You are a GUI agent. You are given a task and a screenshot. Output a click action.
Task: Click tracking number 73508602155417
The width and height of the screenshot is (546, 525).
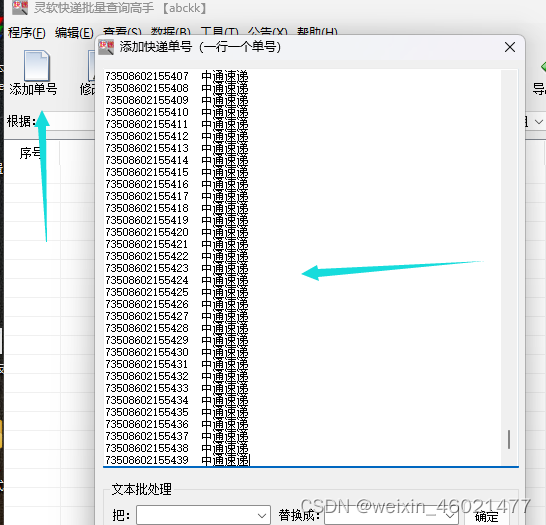pyautogui.click(x=147, y=196)
